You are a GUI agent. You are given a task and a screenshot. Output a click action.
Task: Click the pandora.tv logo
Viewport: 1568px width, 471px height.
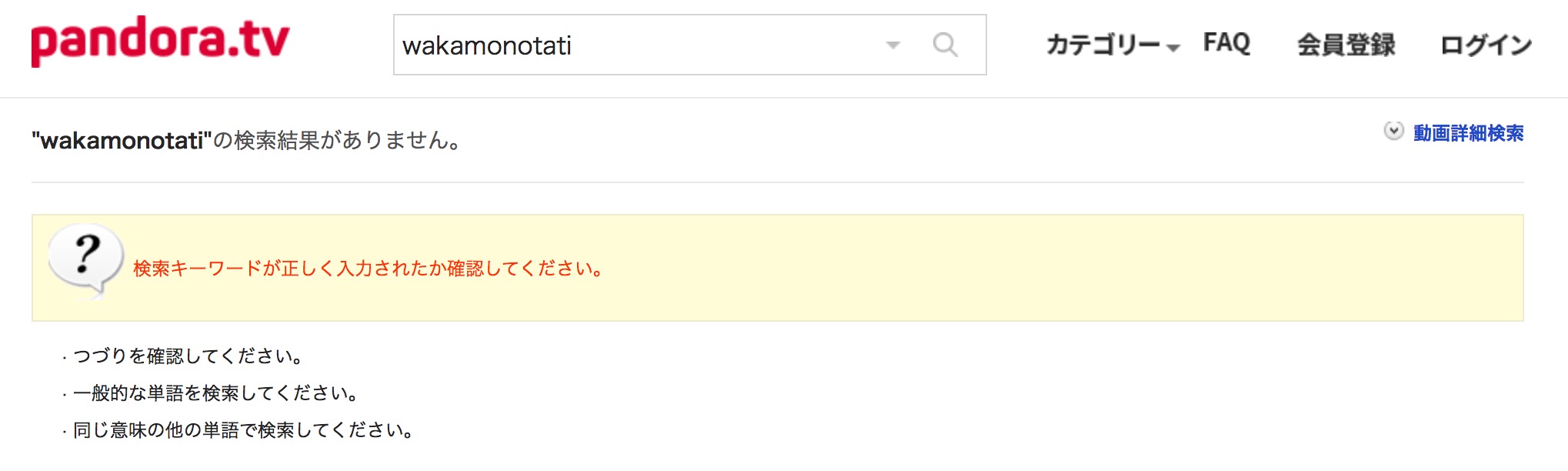160,42
